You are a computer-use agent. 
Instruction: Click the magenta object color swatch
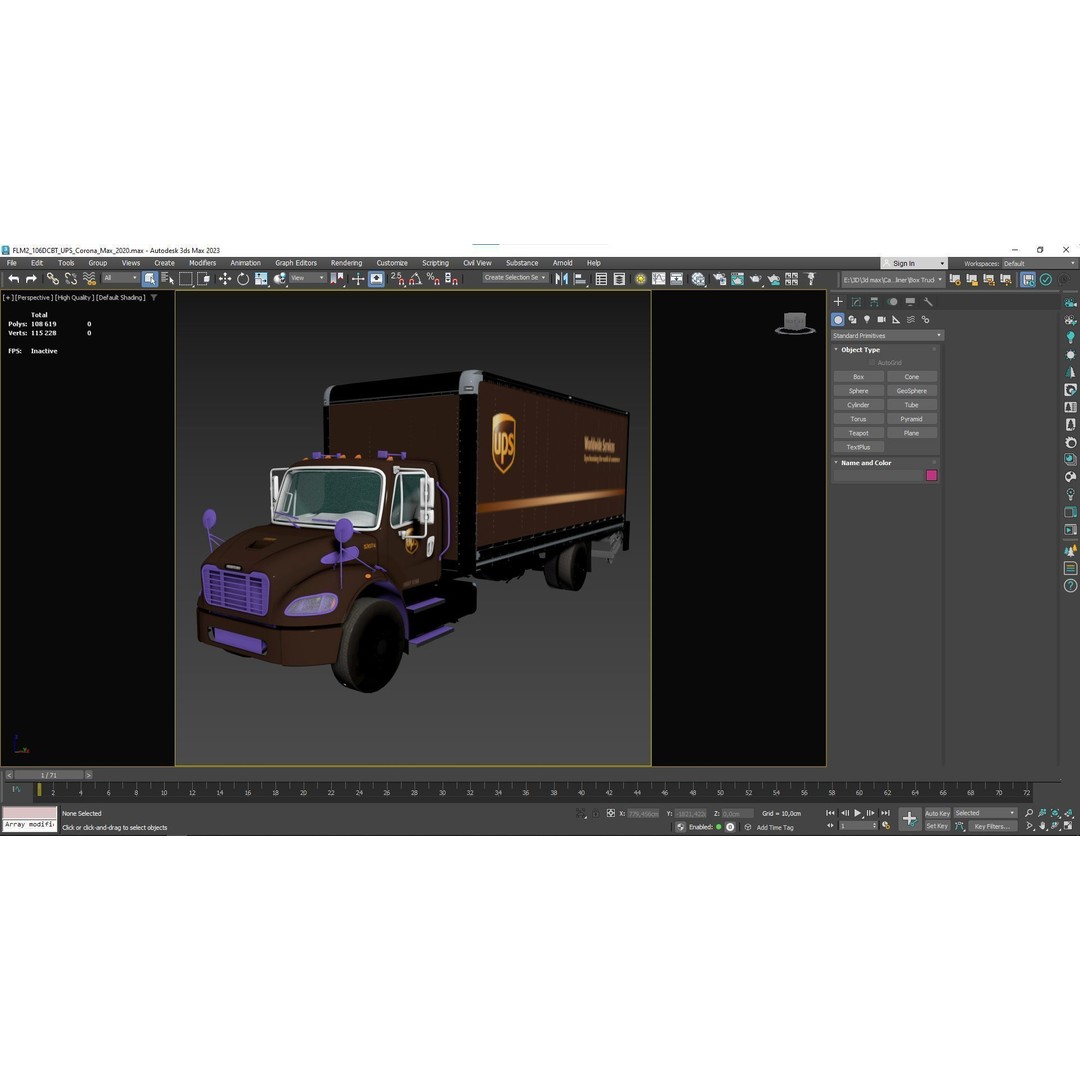(x=931, y=475)
